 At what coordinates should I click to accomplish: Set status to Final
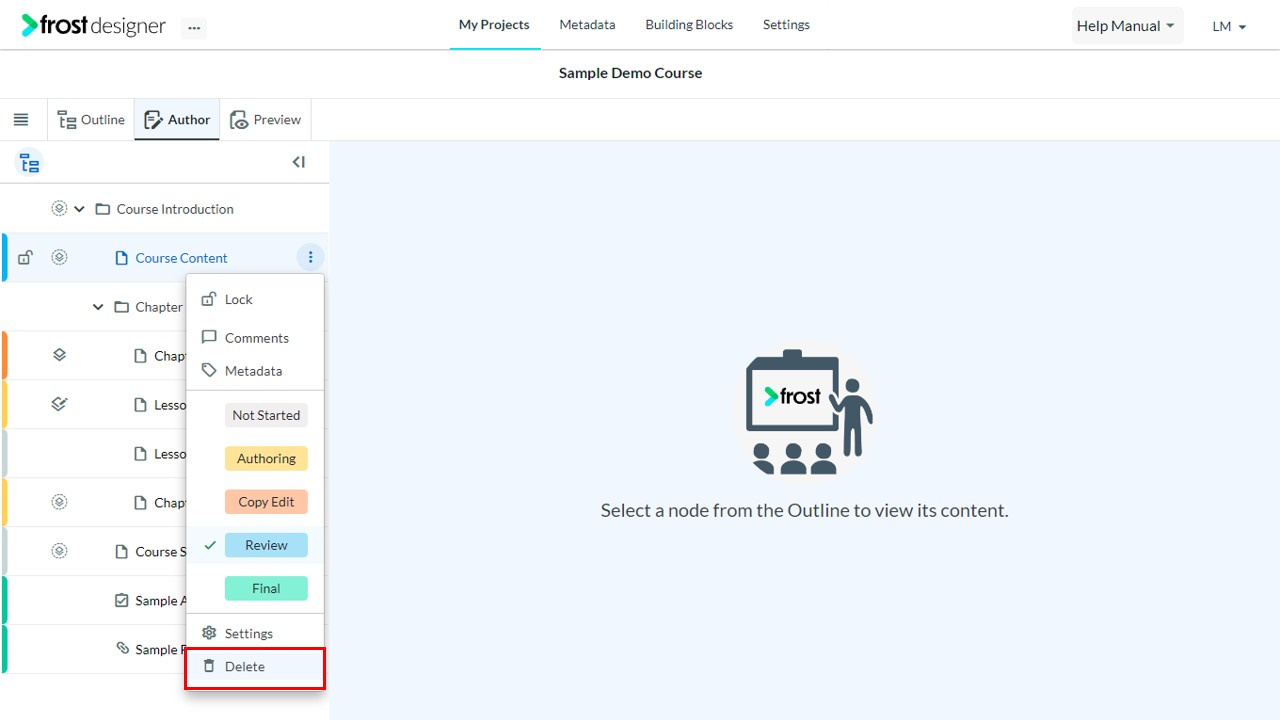tap(266, 588)
